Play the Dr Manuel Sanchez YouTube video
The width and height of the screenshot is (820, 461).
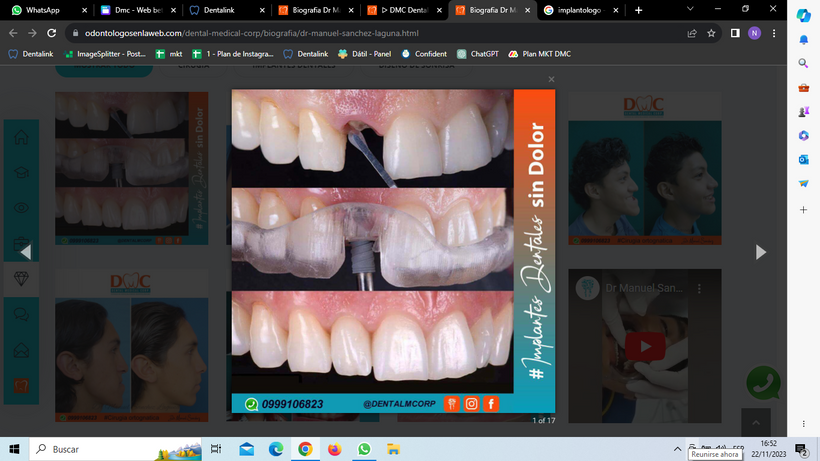(645, 346)
